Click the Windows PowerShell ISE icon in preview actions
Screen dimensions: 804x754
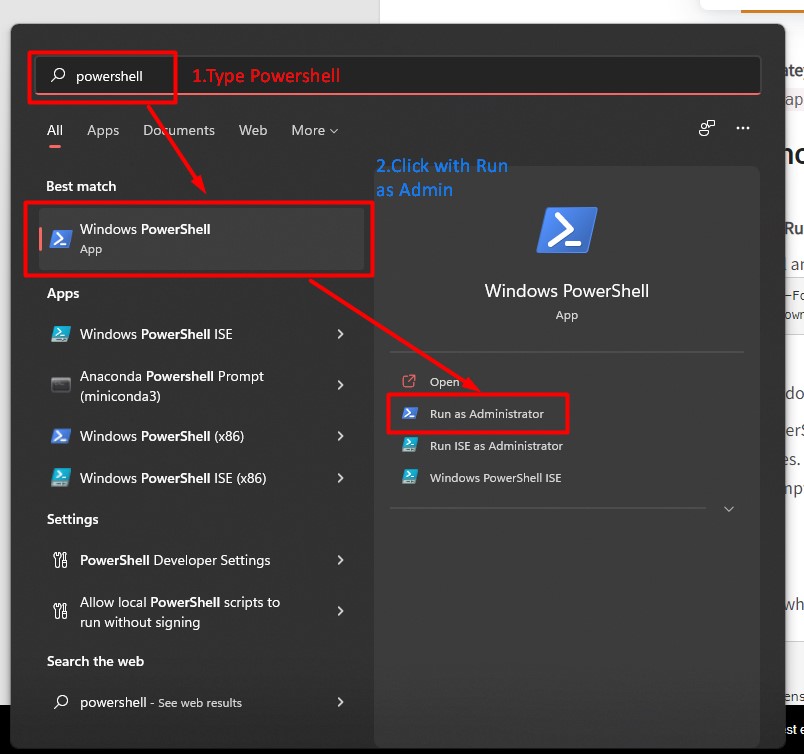[x=409, y=477]
